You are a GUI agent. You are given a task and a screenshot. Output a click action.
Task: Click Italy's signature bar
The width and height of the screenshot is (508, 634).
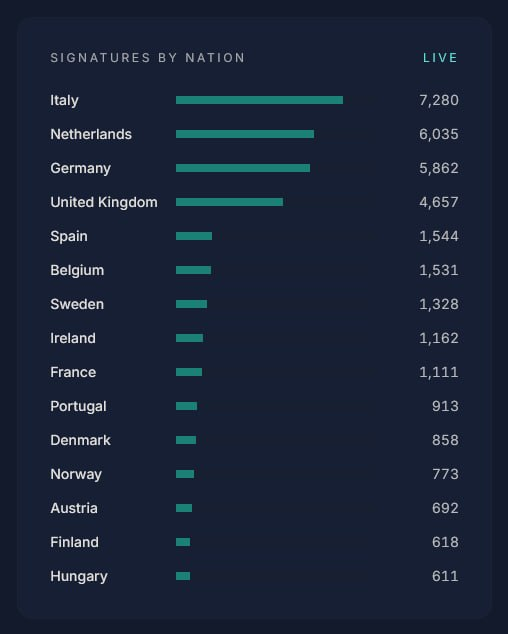(x=259, y=100)
